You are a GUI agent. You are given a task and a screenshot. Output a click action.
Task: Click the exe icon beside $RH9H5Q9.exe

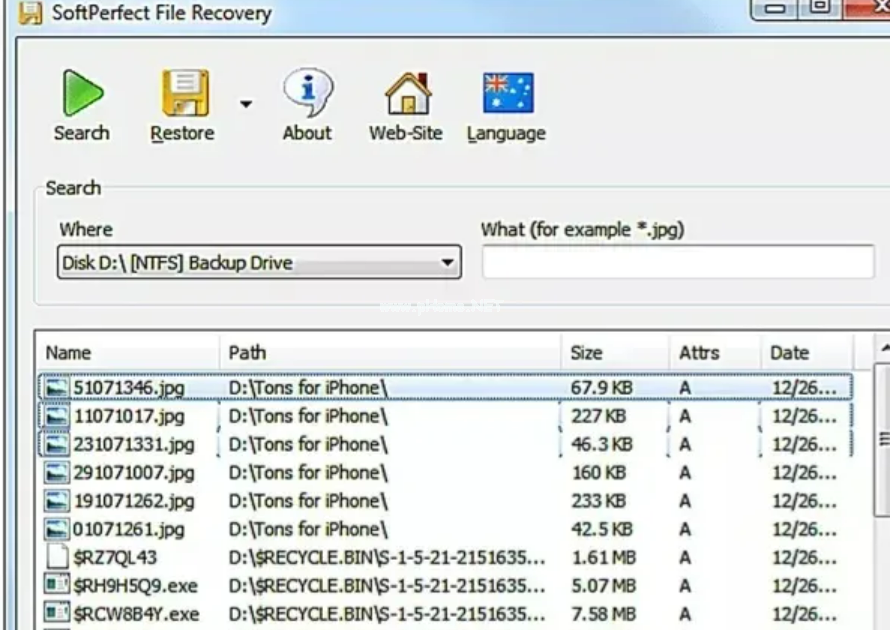pos(56,584)
